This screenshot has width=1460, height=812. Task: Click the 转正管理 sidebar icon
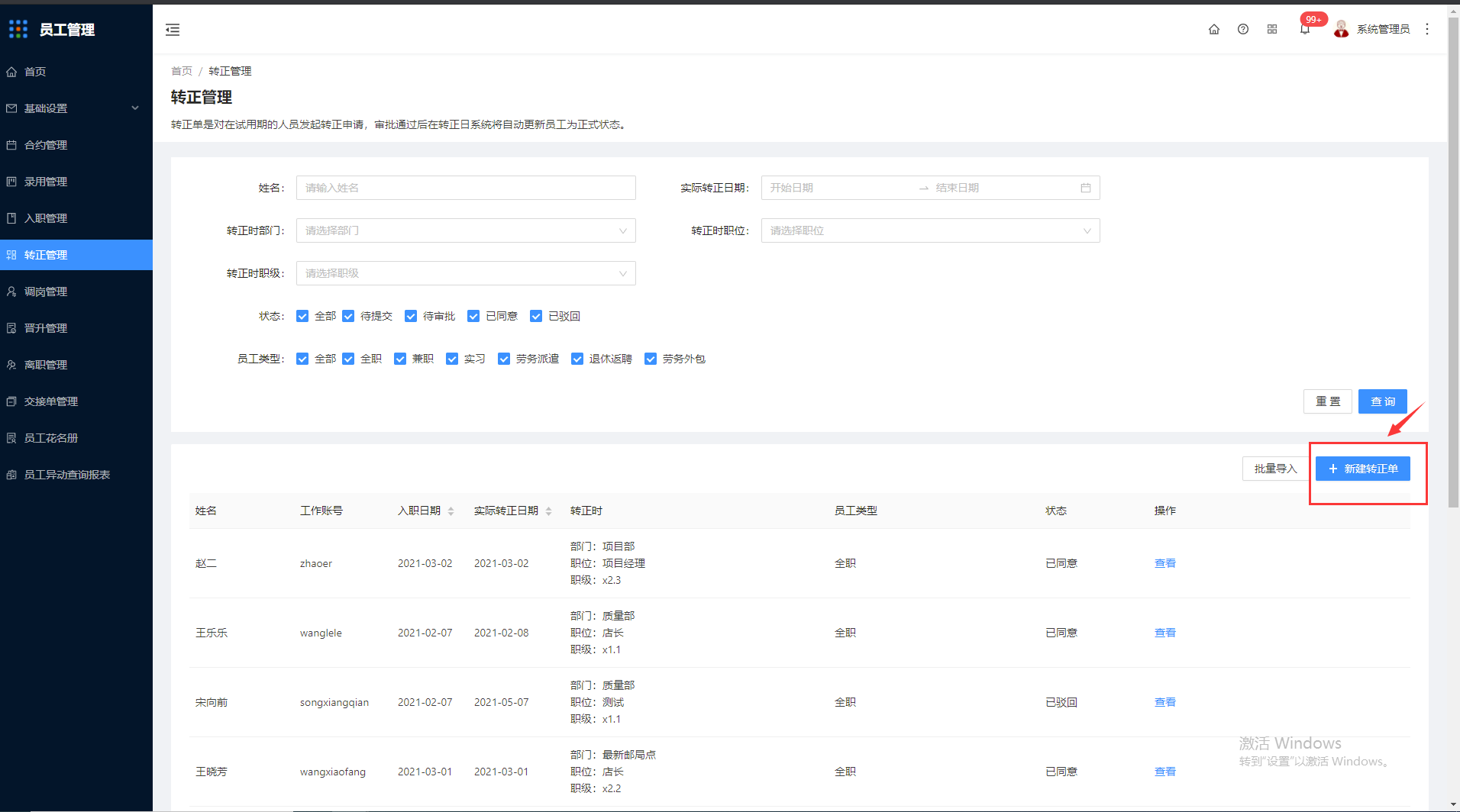tap(11, 255)
